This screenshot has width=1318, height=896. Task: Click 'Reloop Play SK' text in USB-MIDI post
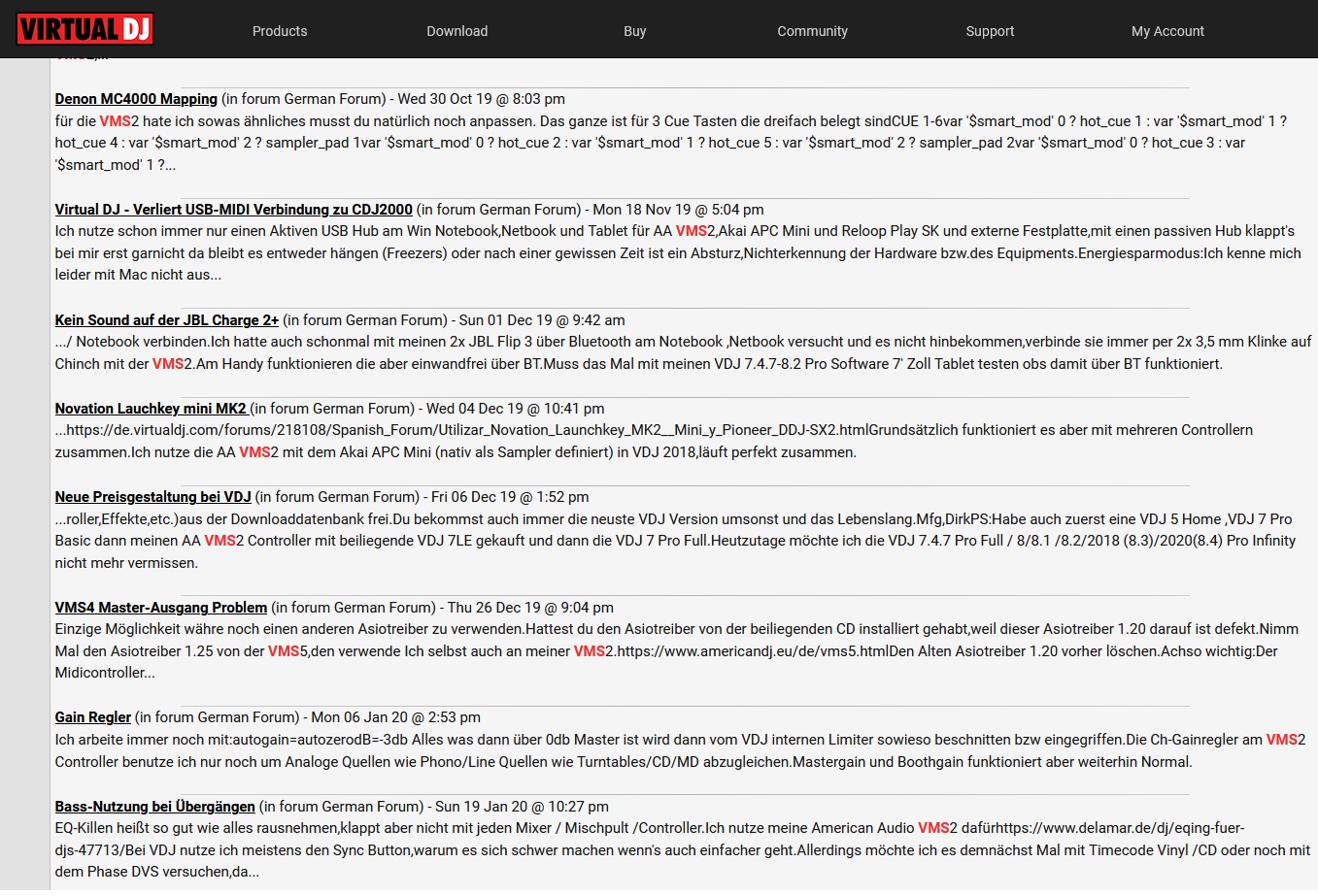(x=893, y=231)
